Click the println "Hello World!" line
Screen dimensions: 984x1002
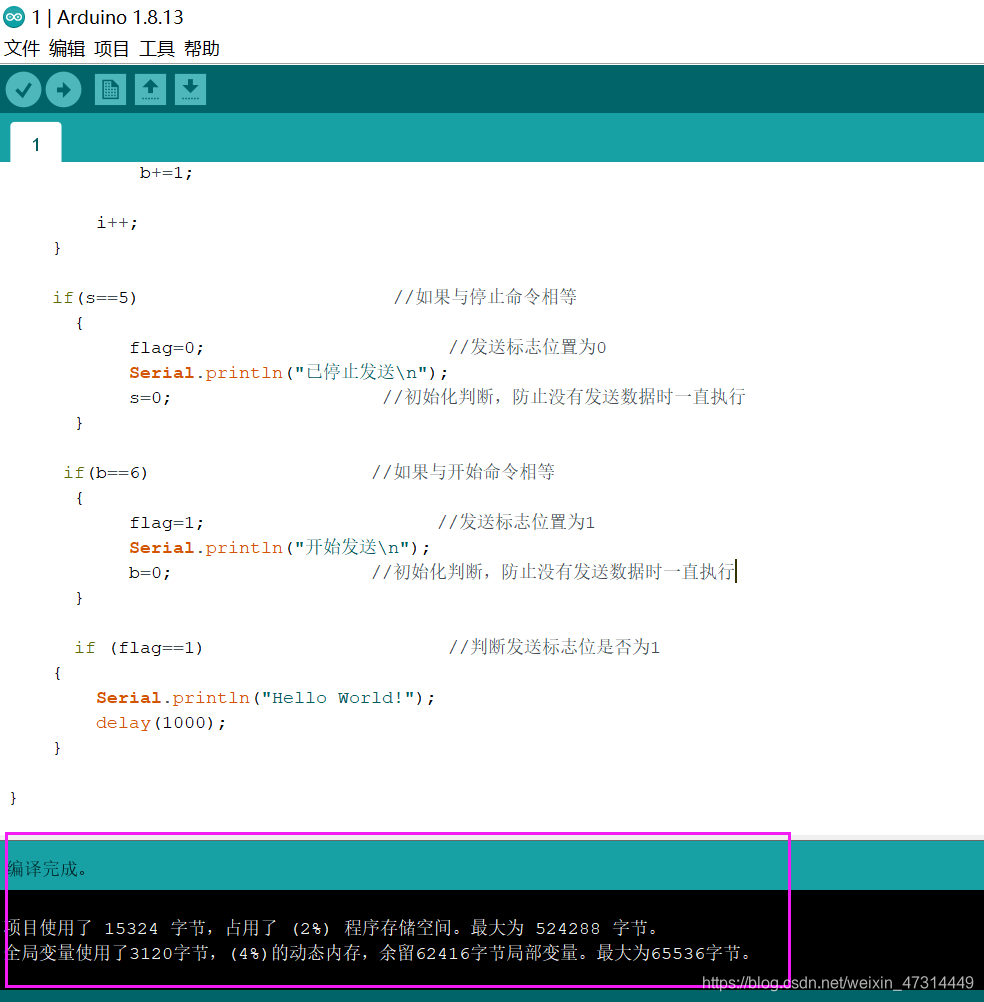[x=266, y=698]
